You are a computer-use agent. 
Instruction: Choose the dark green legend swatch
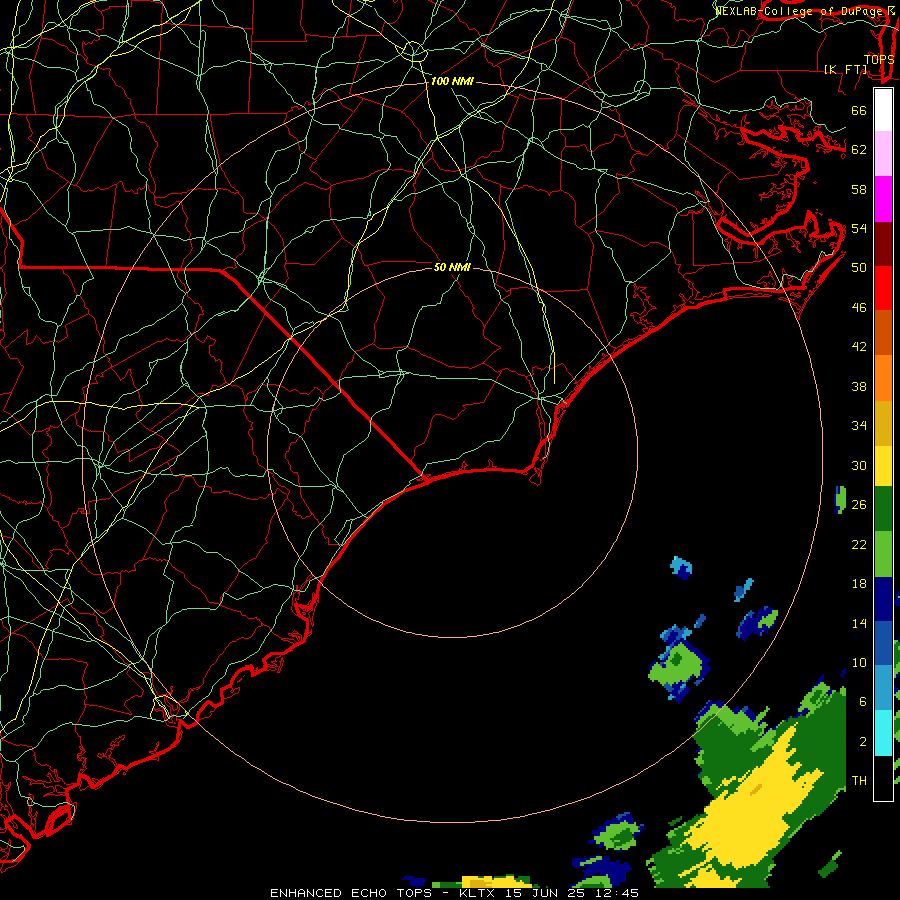[883, 509]
